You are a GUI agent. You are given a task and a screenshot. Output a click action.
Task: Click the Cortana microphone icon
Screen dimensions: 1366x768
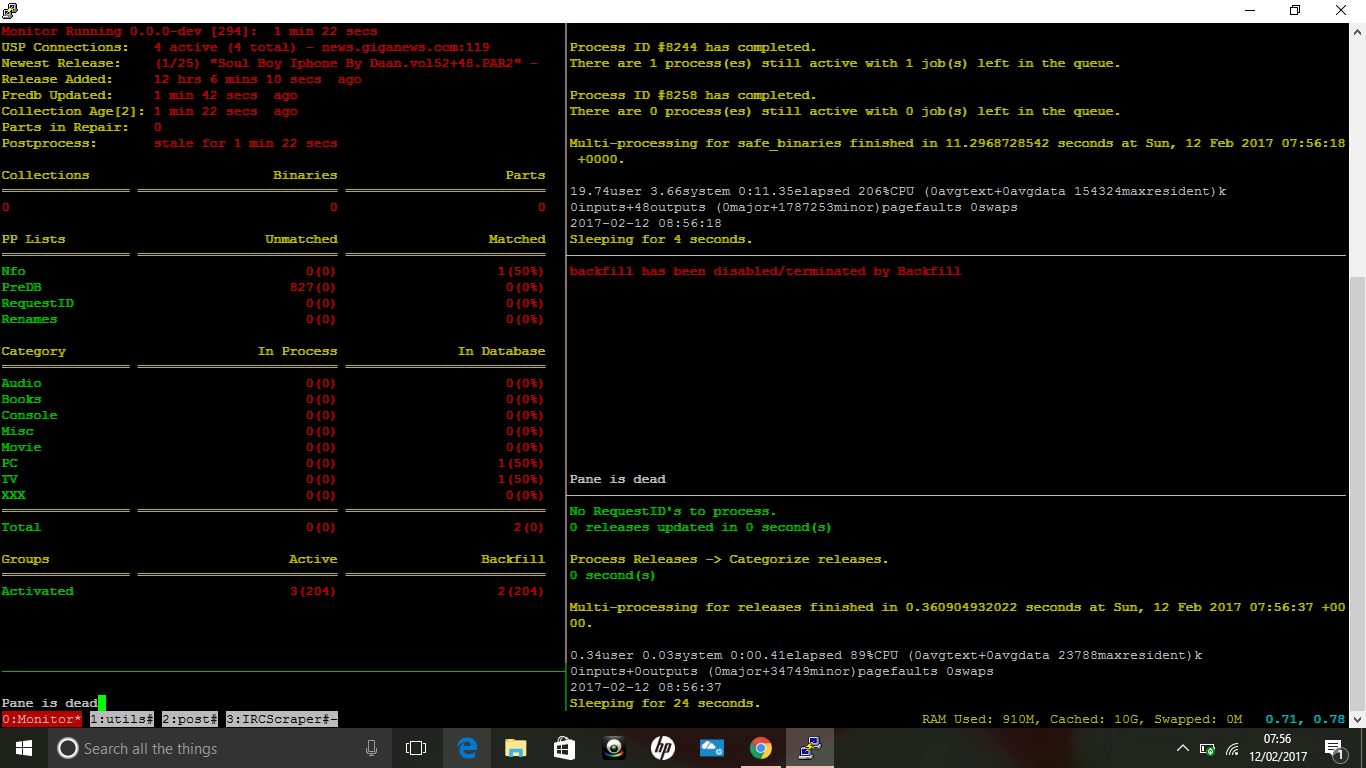pos(372,748)
